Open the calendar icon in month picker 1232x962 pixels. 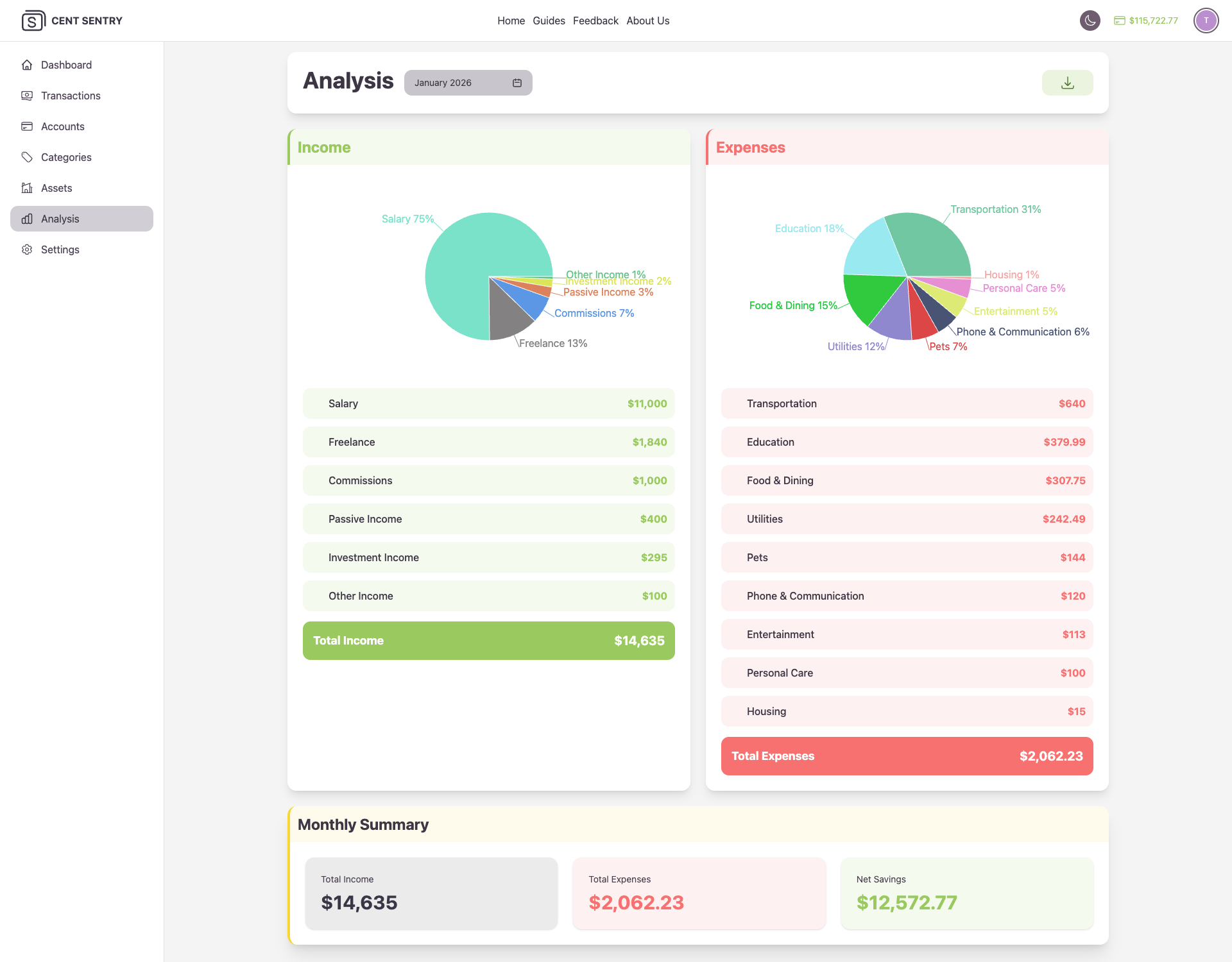pyautogui.click(x=517, y=83)
